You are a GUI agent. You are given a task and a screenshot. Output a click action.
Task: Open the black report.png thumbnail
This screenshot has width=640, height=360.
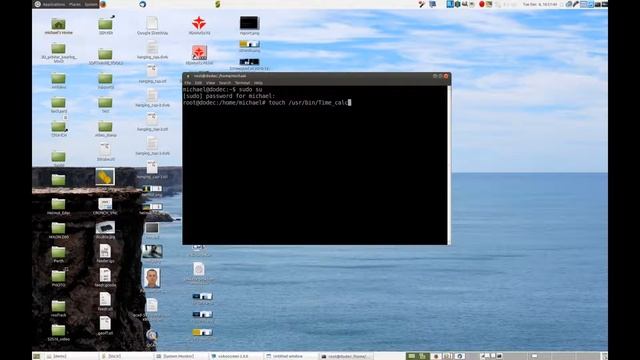coord(249,25)
